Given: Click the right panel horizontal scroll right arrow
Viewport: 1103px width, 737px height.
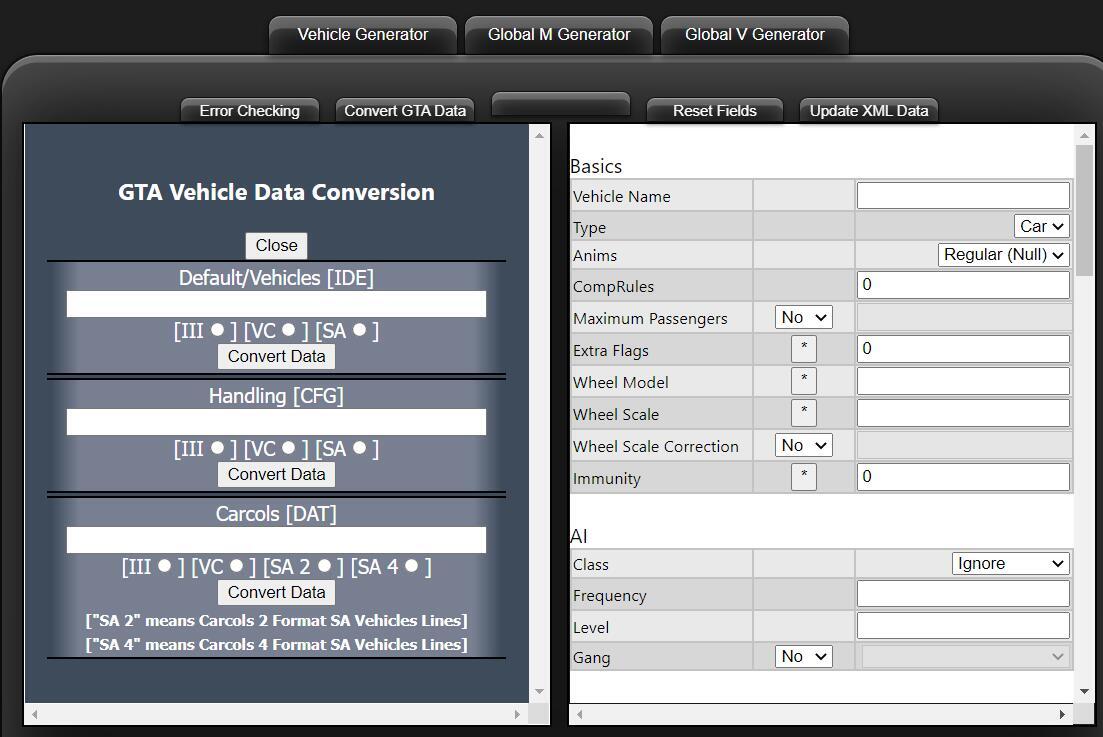Looking at the screenshot, I should pos(1062,714).
